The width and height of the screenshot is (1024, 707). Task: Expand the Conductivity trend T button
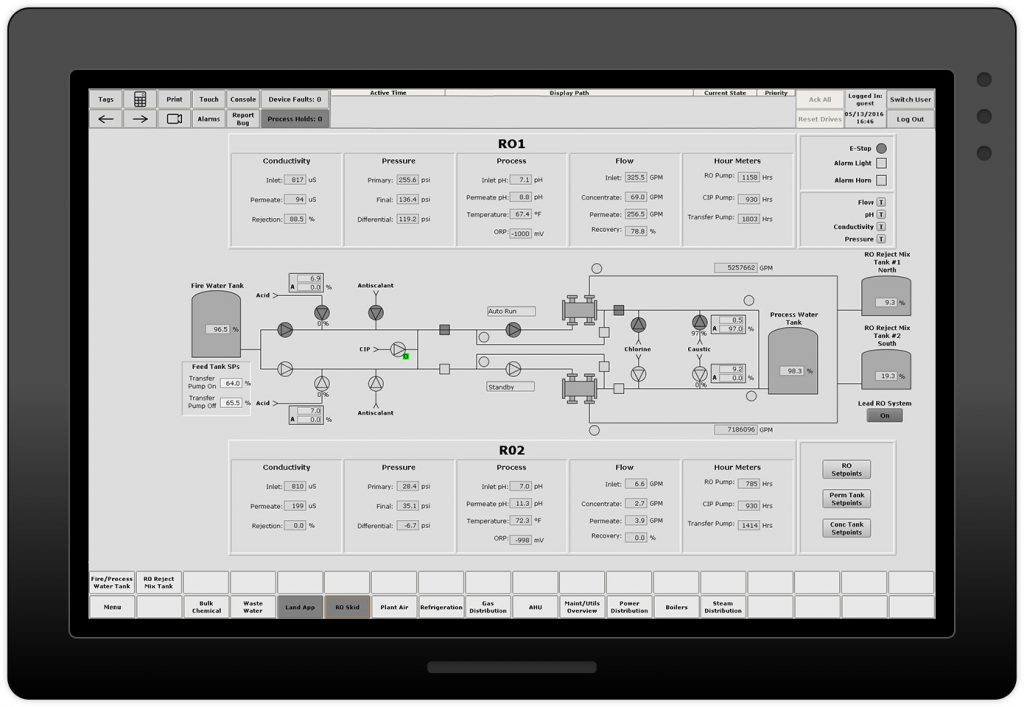(x=881, y=227)
